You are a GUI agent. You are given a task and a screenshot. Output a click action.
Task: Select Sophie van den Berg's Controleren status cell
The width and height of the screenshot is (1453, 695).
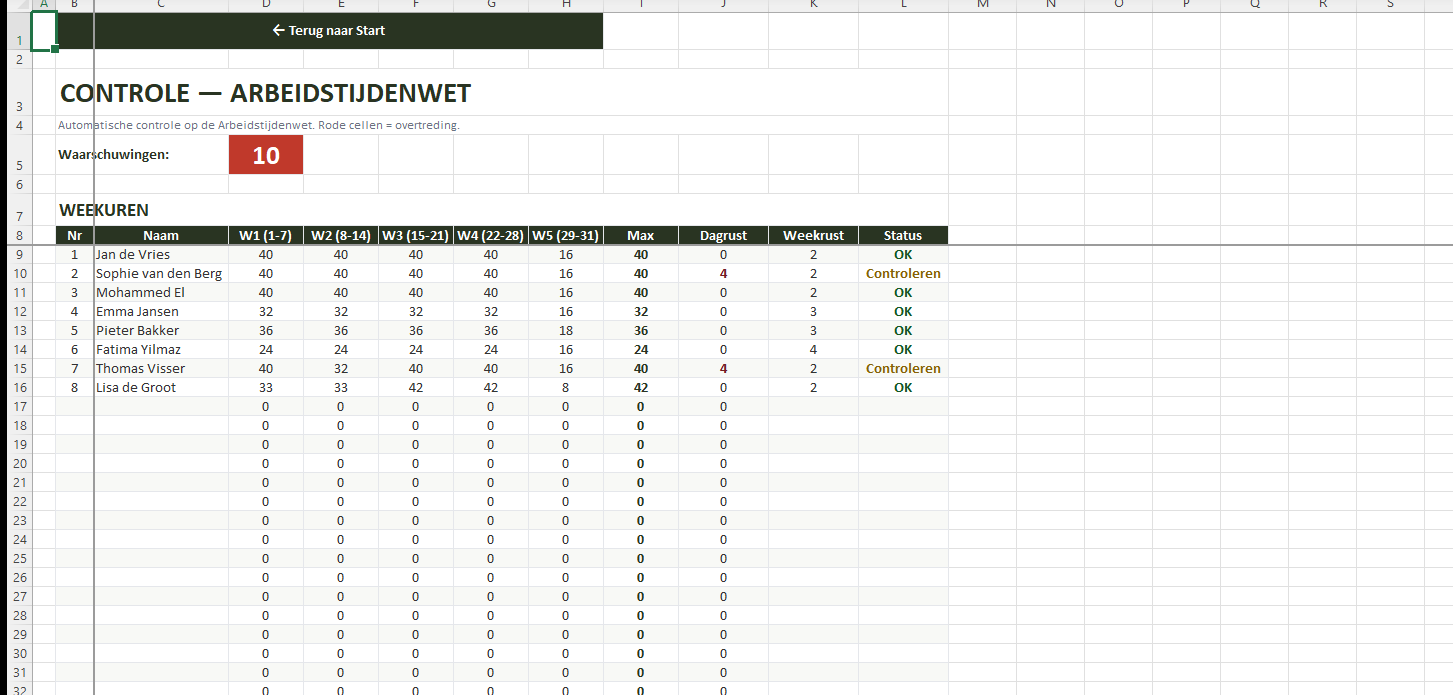click(x=902, y=274)
